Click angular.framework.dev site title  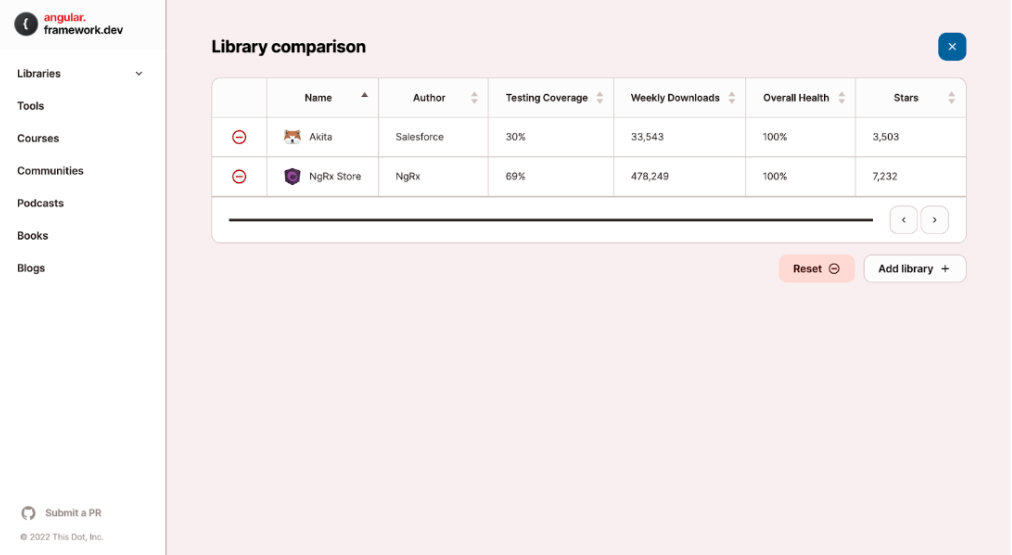(x=83, y=24)
